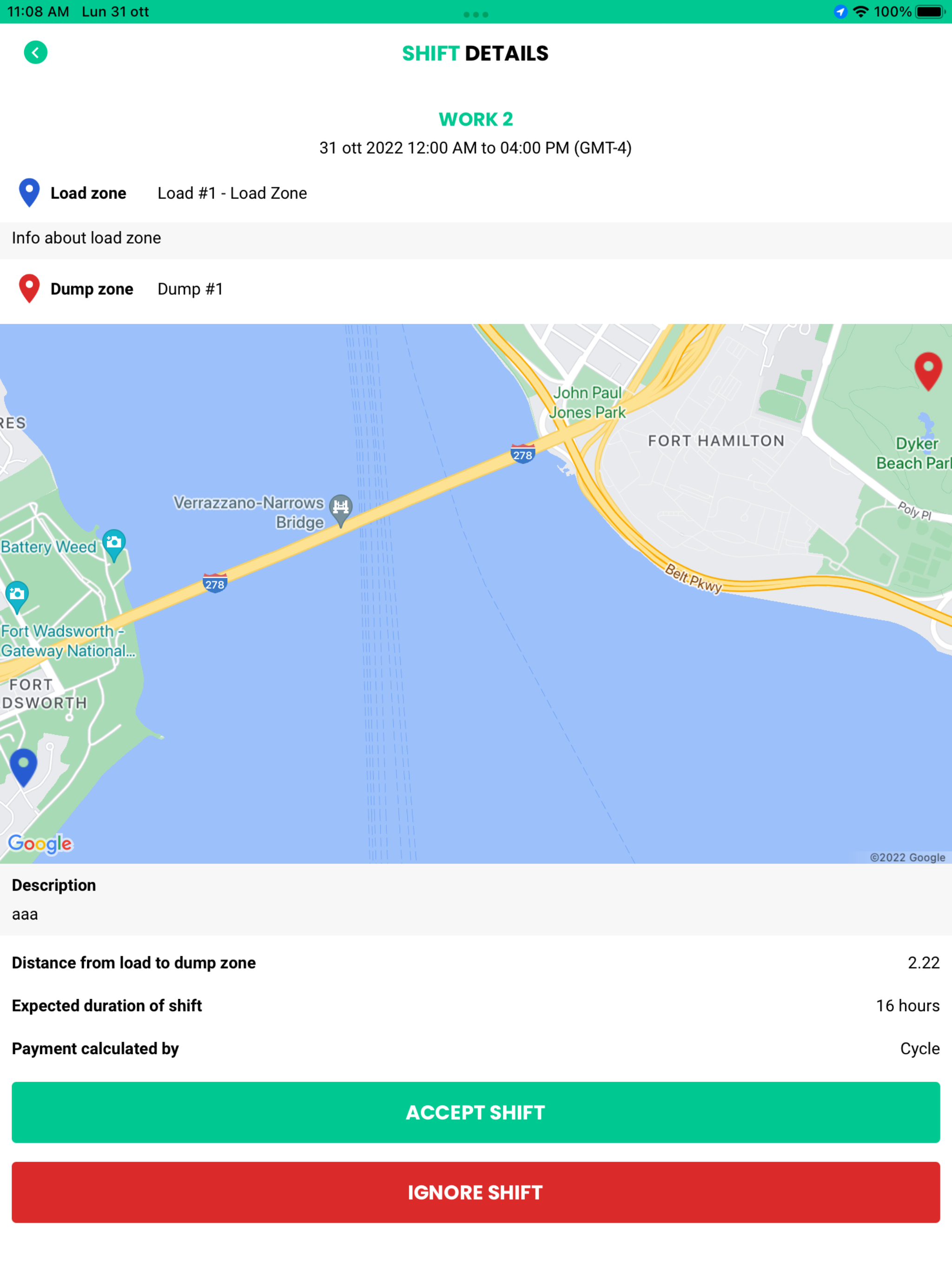Tap the red dump zone marker on map
Screen dimensions: 952x1270
[x=928, y=371]
